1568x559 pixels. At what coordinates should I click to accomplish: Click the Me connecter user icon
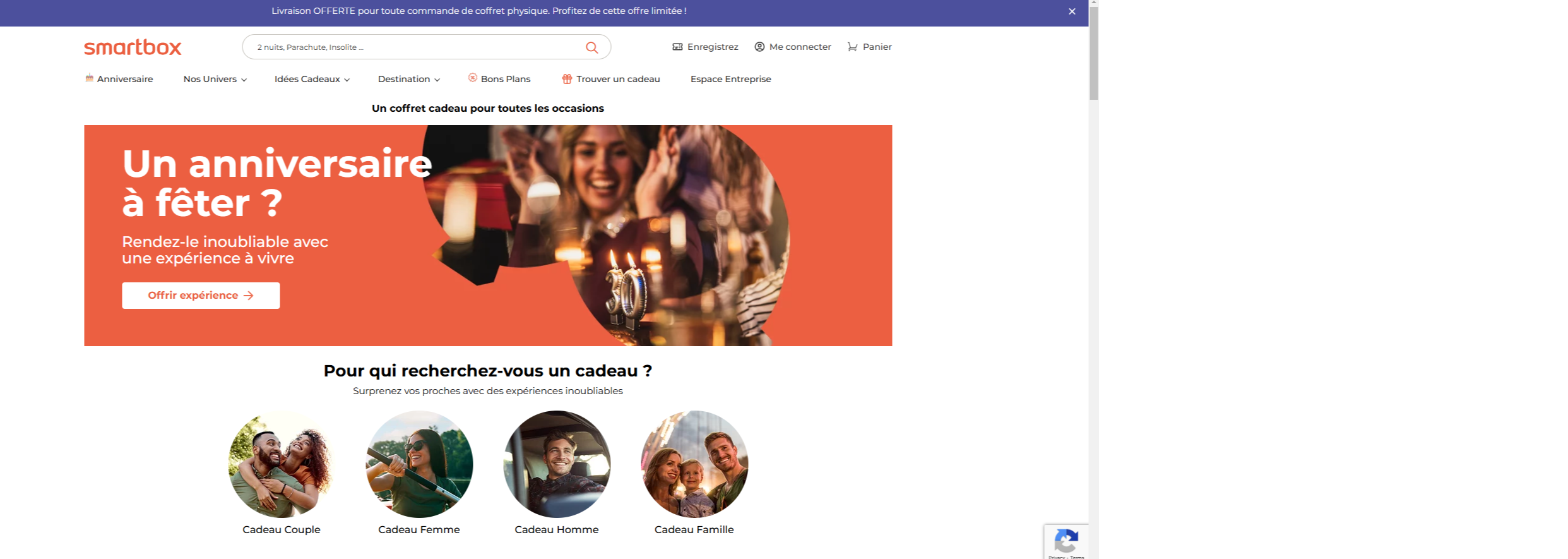click(759, 47)
